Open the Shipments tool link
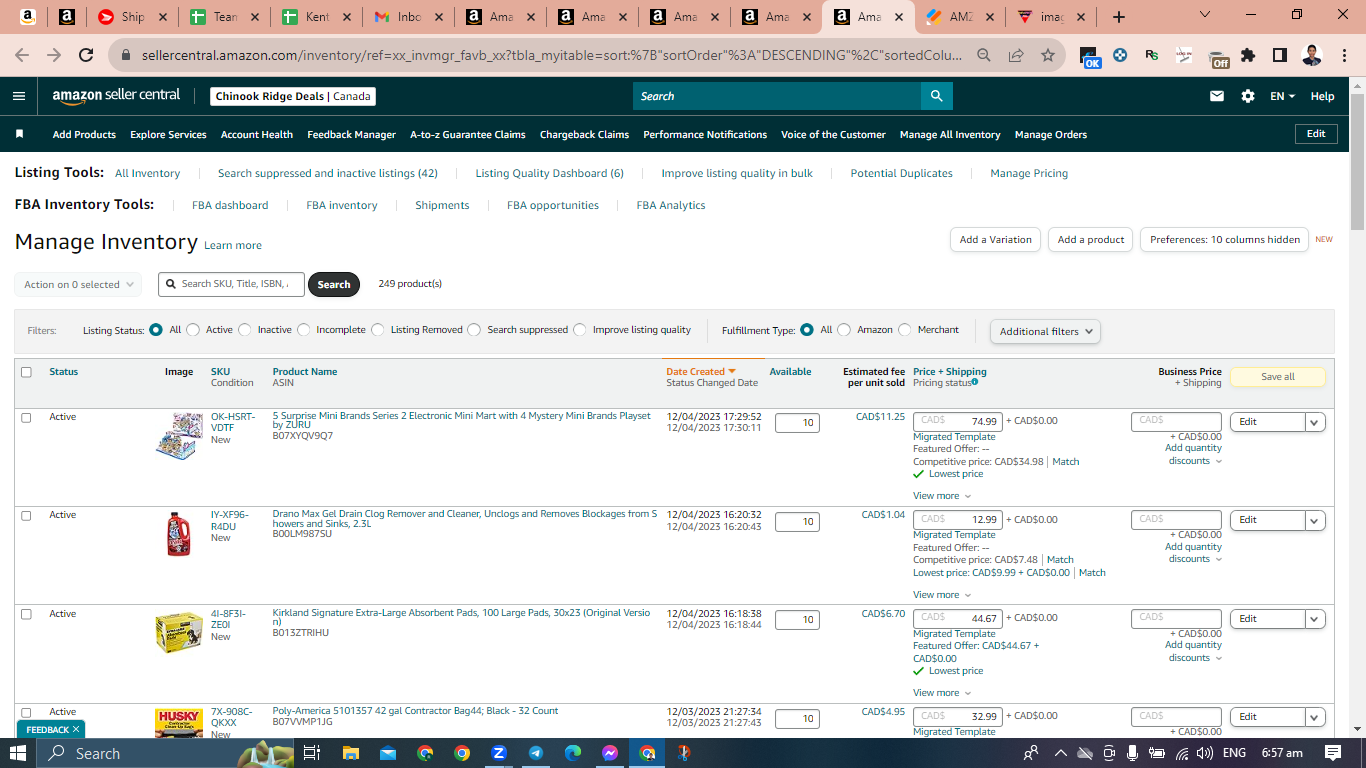The height and width of the screenshot is (768, 1366). pos(442,205)
